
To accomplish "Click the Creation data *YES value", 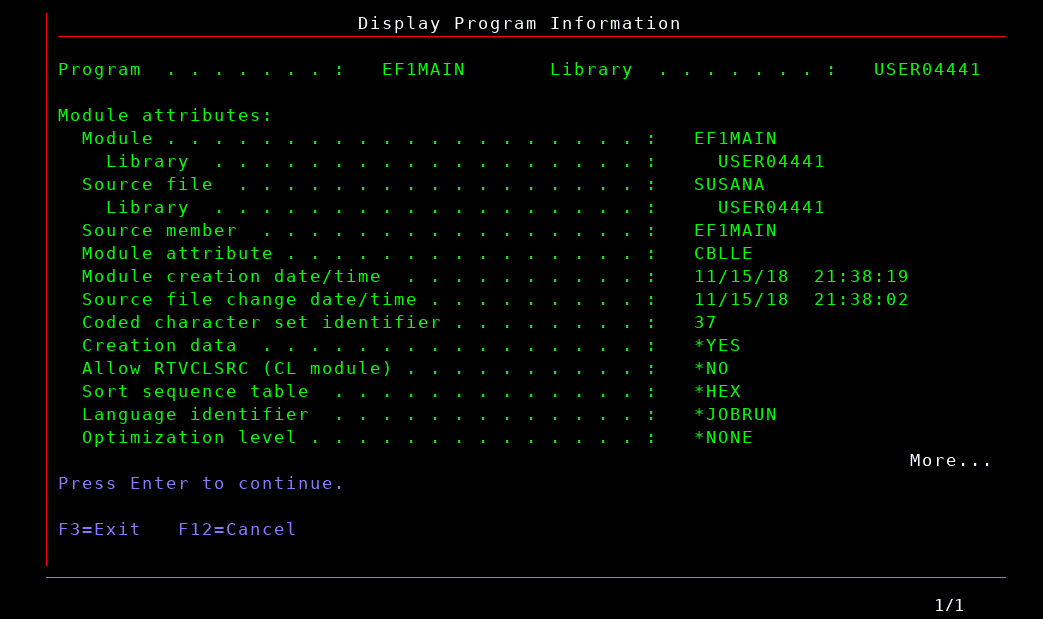I will click(717, 345).
